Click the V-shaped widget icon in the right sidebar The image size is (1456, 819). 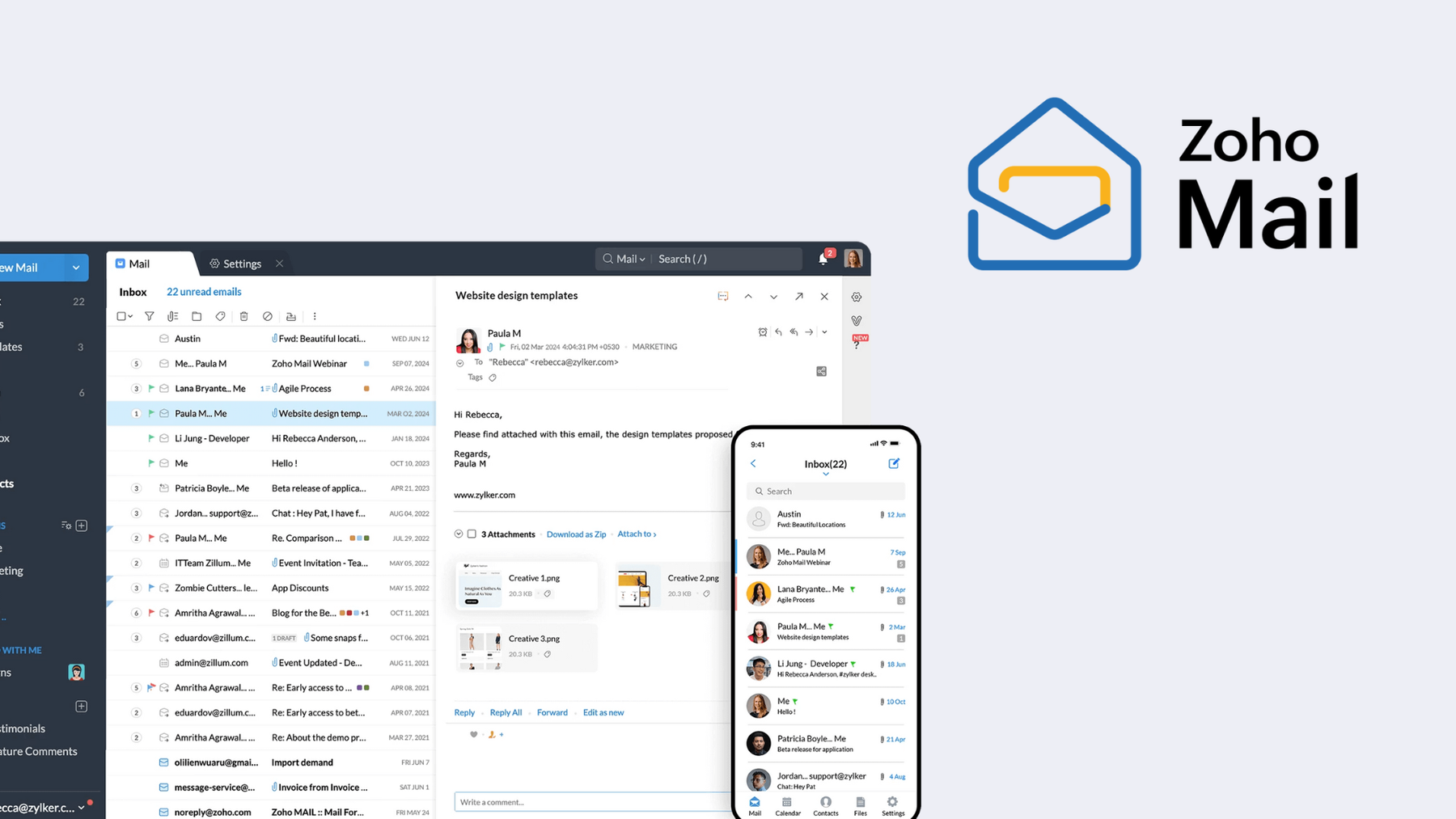tap(857, 321)
